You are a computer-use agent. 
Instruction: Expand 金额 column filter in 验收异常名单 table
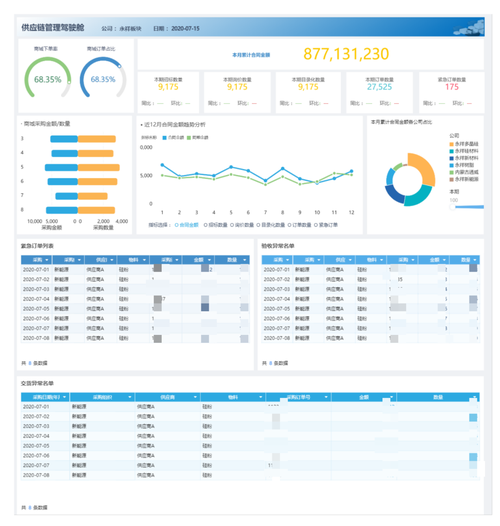(x=444, y=260)
